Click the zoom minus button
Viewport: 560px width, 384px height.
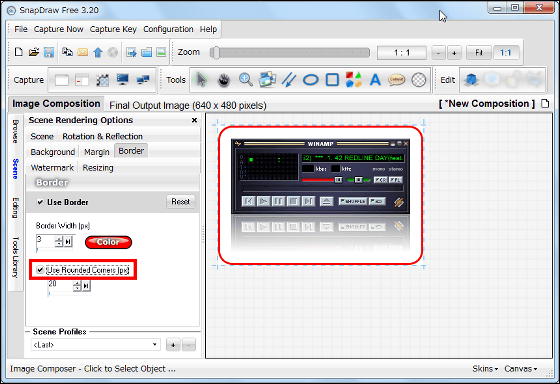438,53
